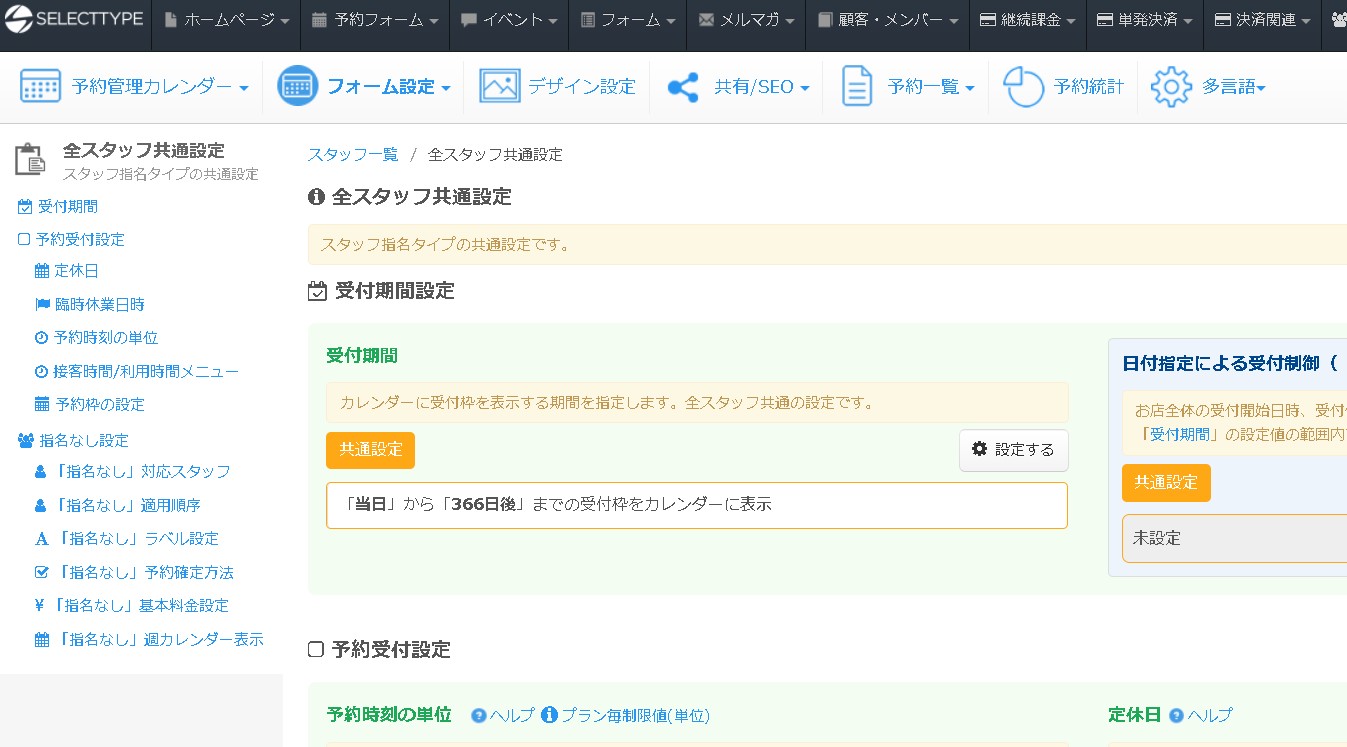Screen dimensions: 1347x747
Task: Open デザイン設定 via its image icon
Action: [x=502, y=86]
